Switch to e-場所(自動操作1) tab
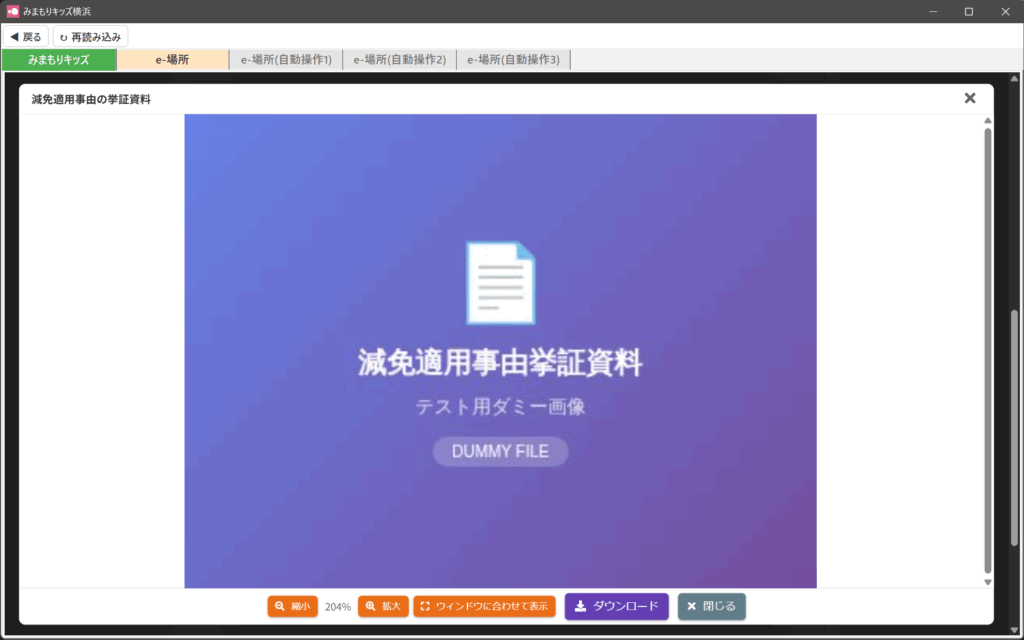1024x640 pixels. [286, 60]
